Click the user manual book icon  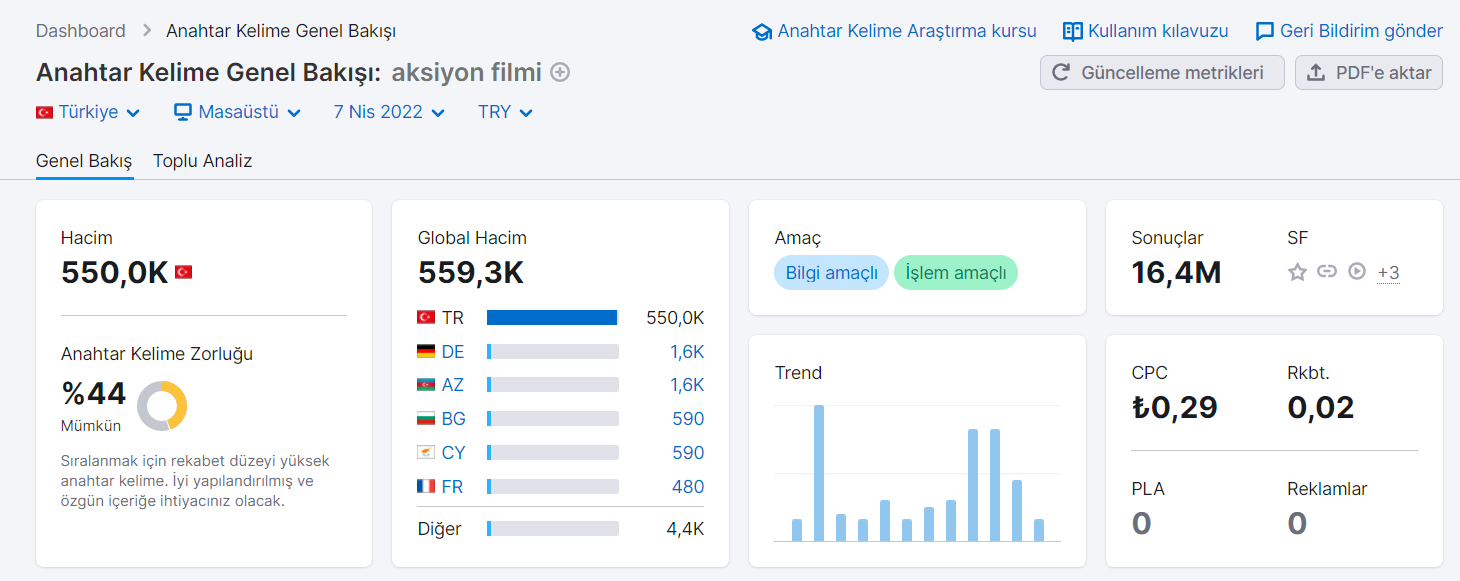coord(1073,31)
